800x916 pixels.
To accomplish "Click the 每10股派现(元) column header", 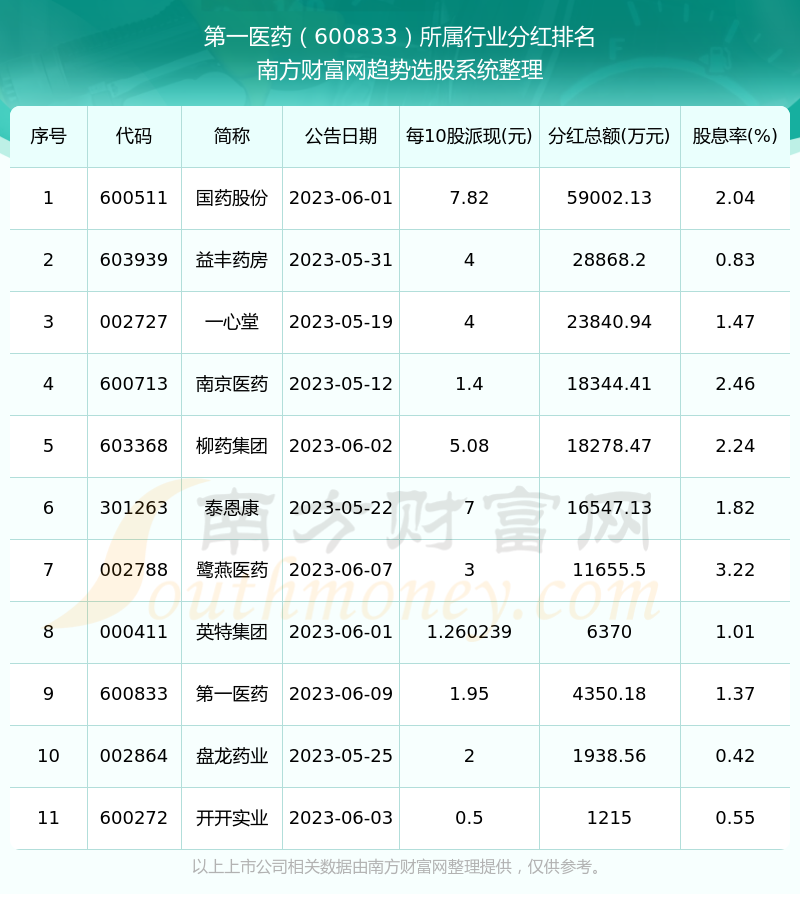I will [469, 137].
